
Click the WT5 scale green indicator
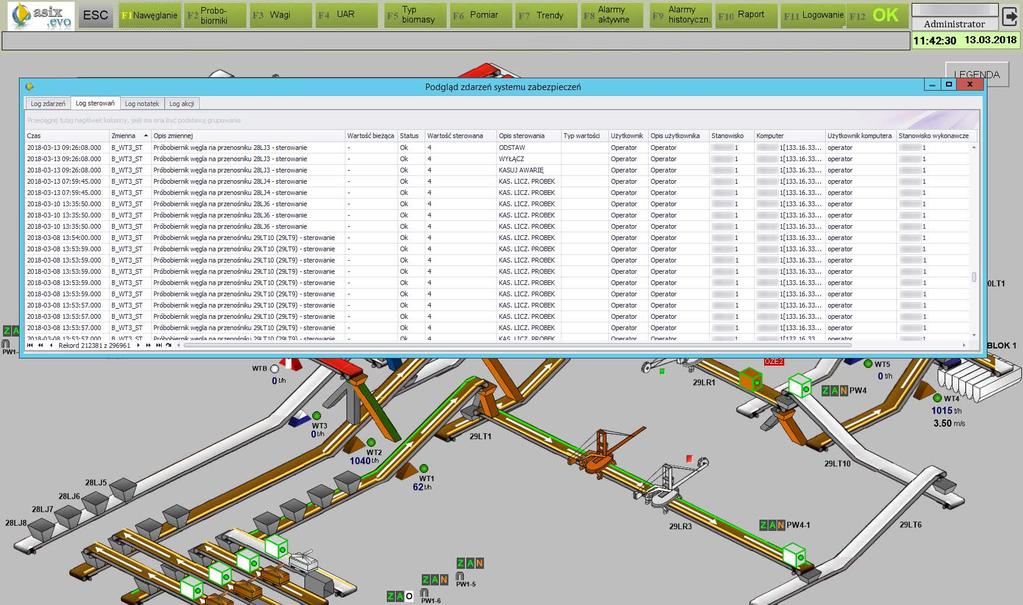pyautogui.click(x=868, y=364)
